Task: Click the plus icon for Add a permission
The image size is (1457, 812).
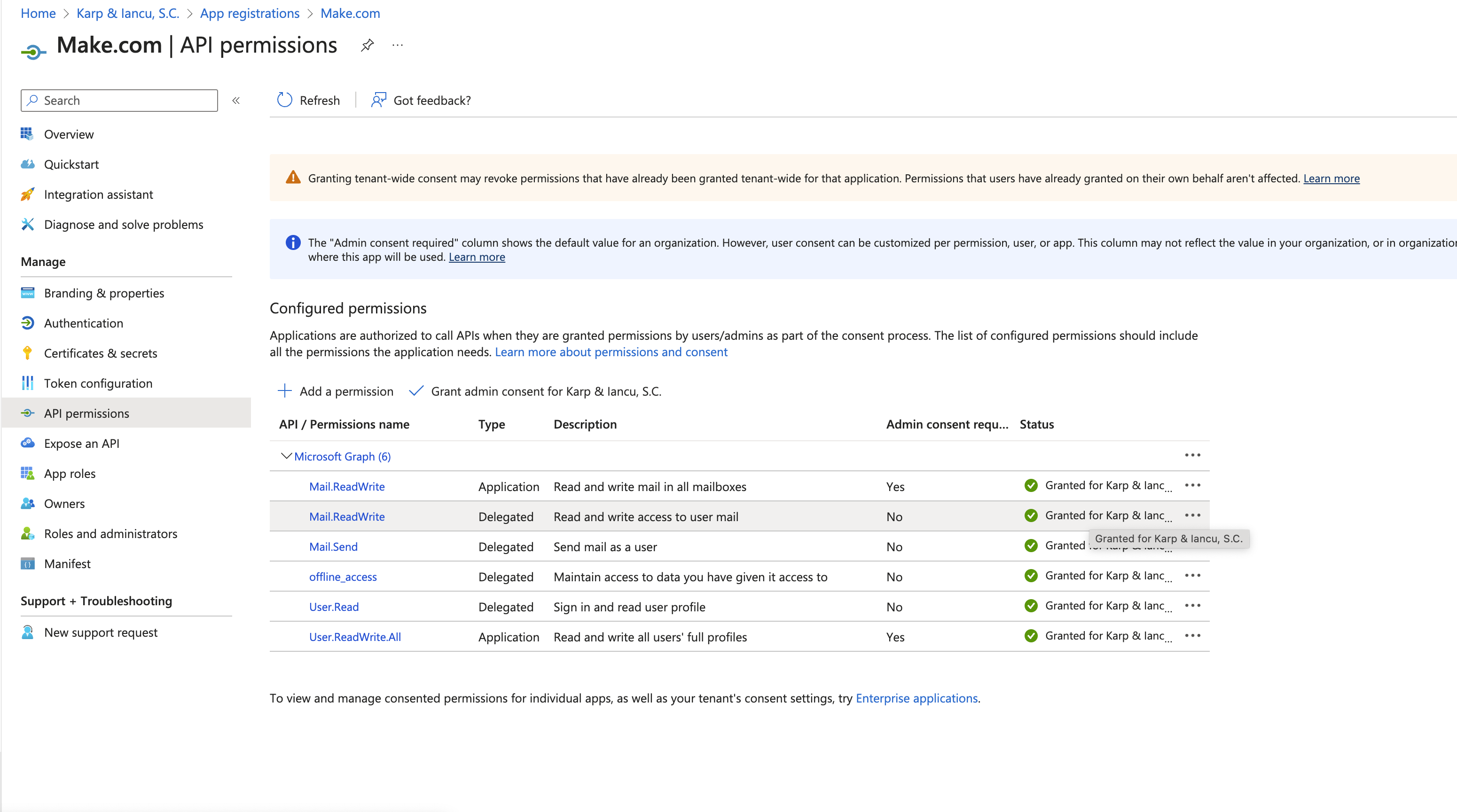Action: tap(284, 391)
